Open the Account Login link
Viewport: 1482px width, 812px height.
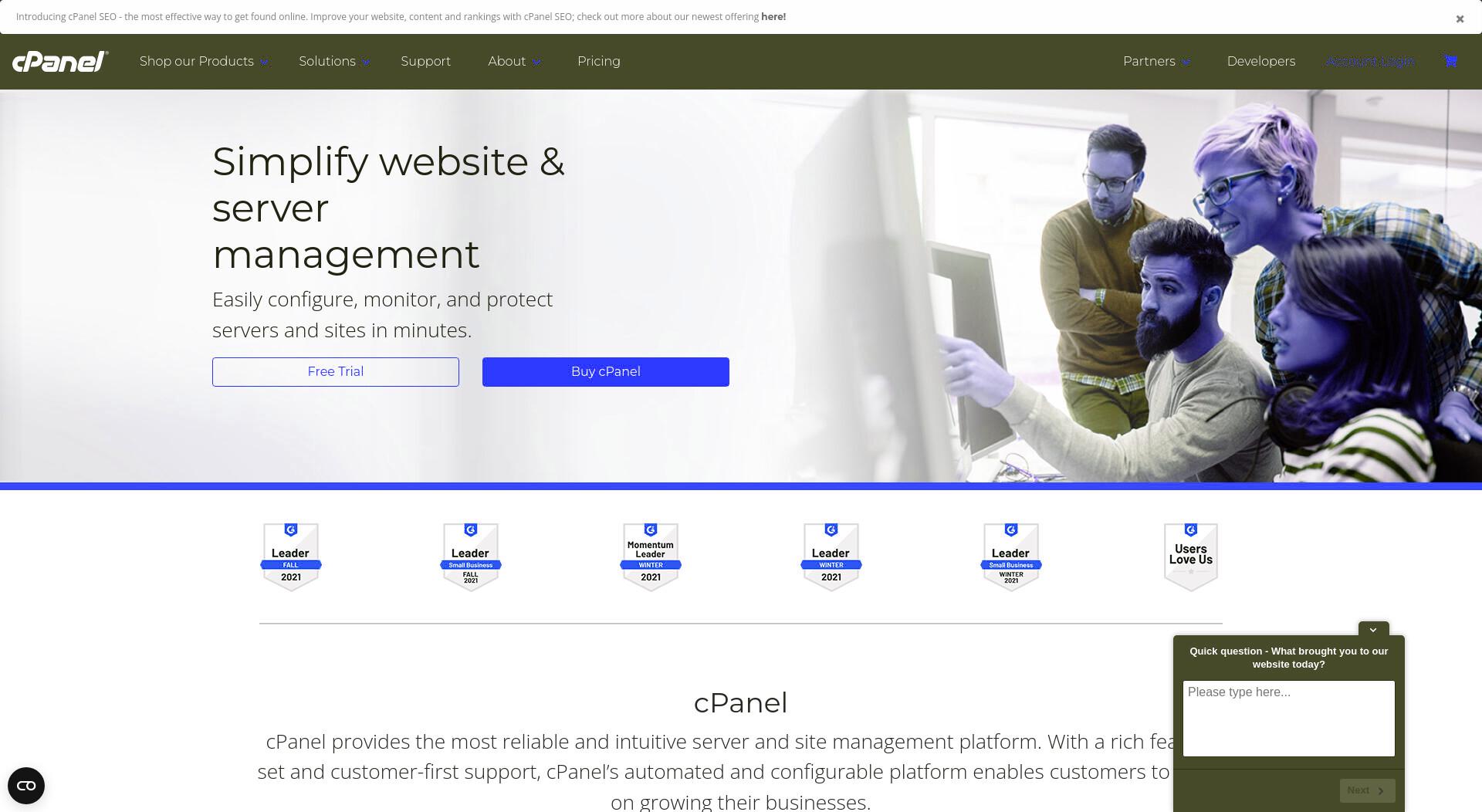pyautogui.click(x=1370, y=61)
